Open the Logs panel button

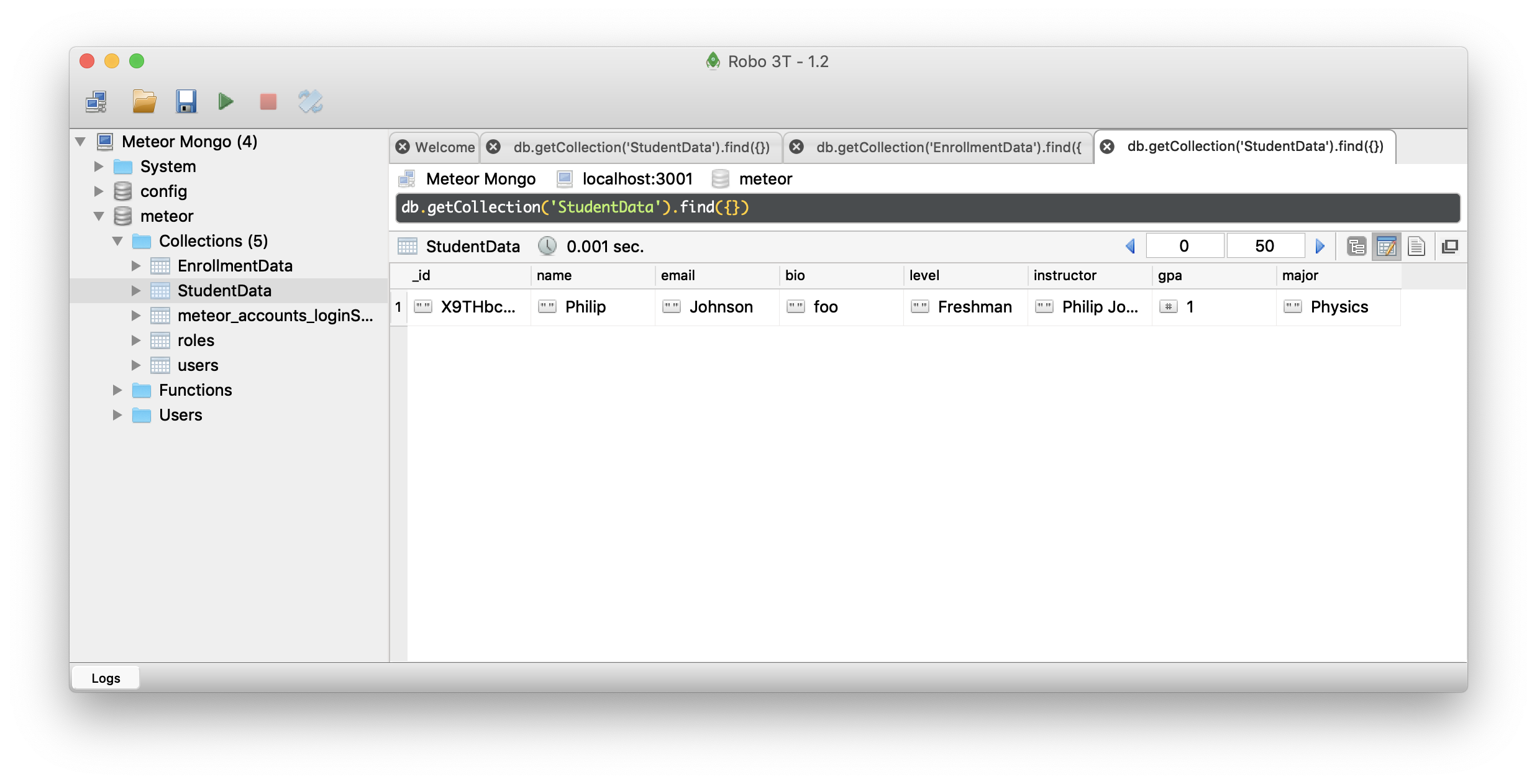(106, 678)
